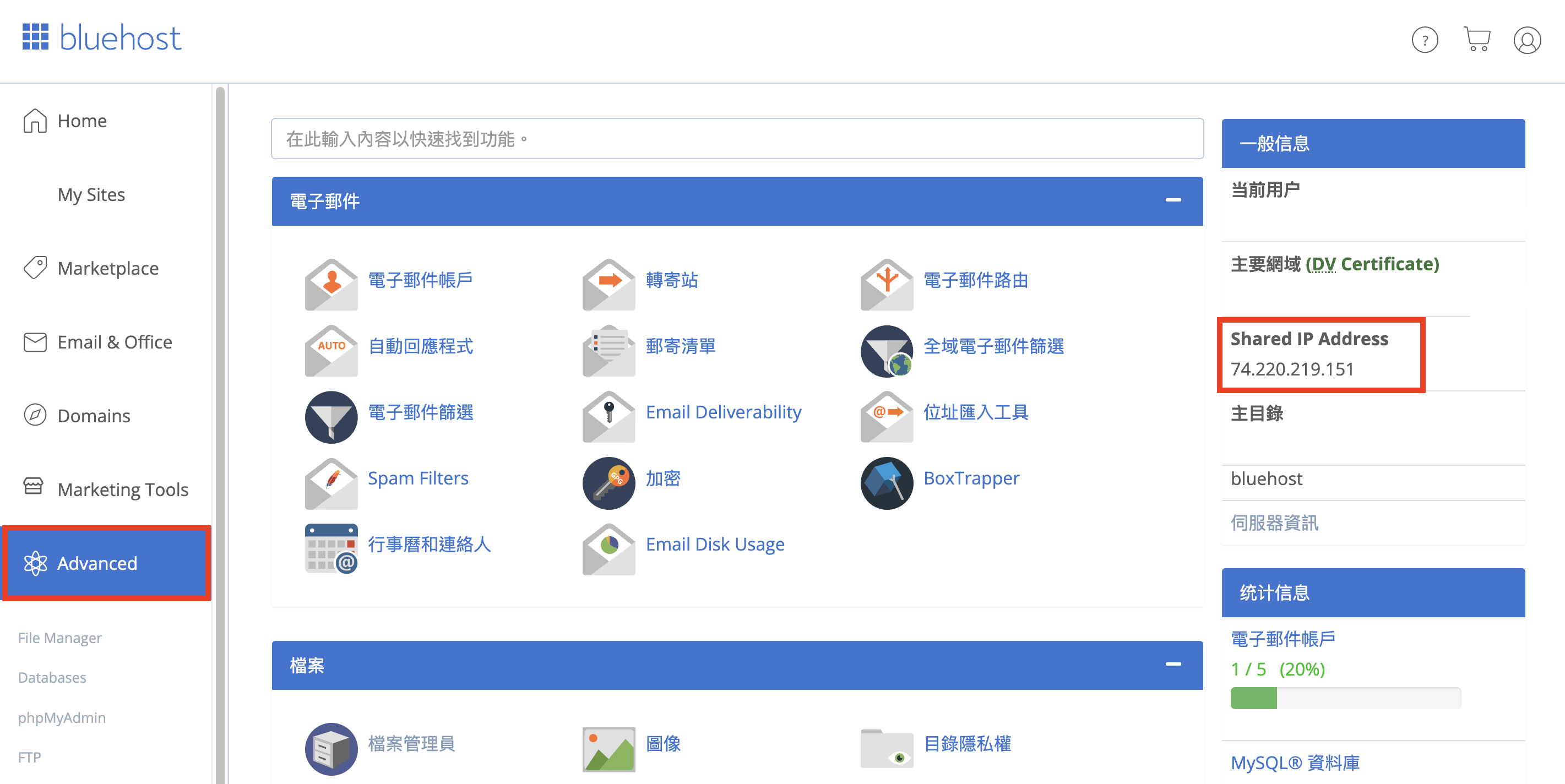Select the IP address 74.220.219.151
Viewport: 1565px width, 784px height.
(1292, 369)
